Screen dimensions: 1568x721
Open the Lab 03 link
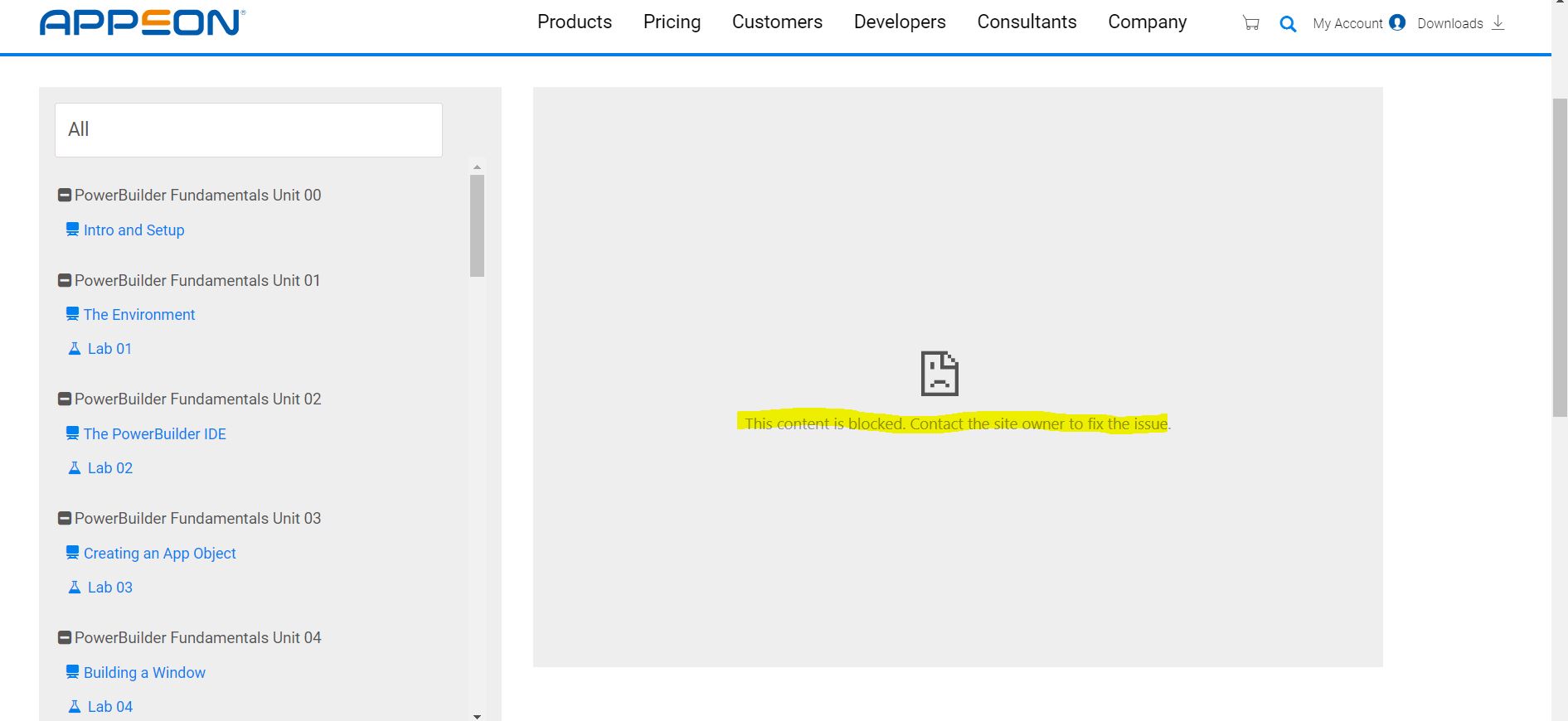[109, 588]
